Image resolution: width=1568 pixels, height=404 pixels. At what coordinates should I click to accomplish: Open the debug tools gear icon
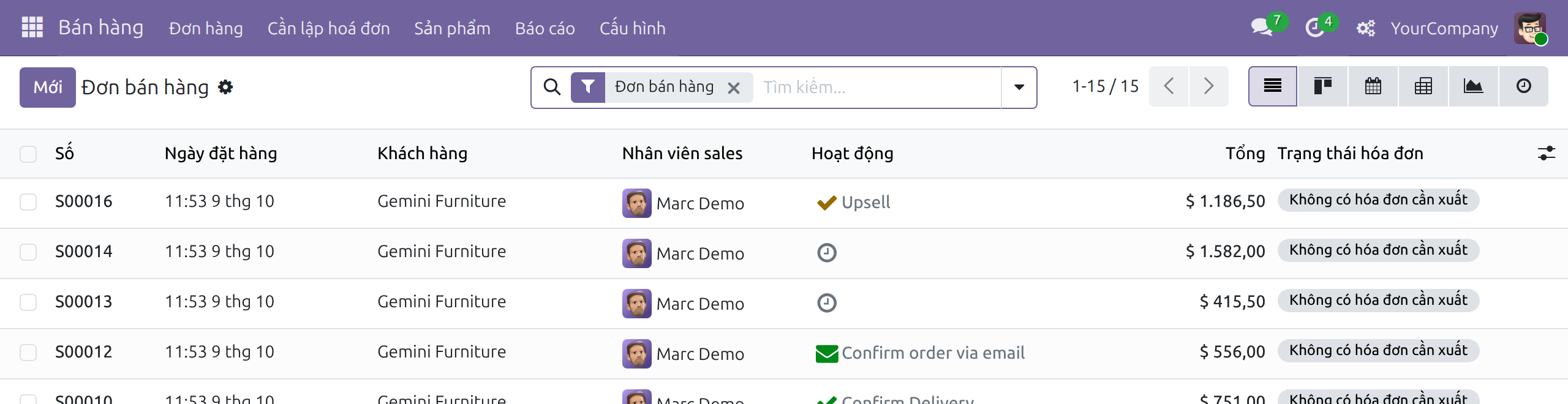coord(1365,28)
